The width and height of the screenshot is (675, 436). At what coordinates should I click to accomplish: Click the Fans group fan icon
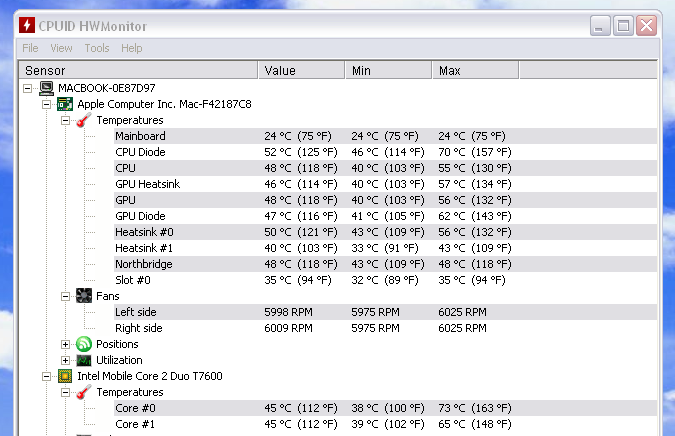[84, 296]
